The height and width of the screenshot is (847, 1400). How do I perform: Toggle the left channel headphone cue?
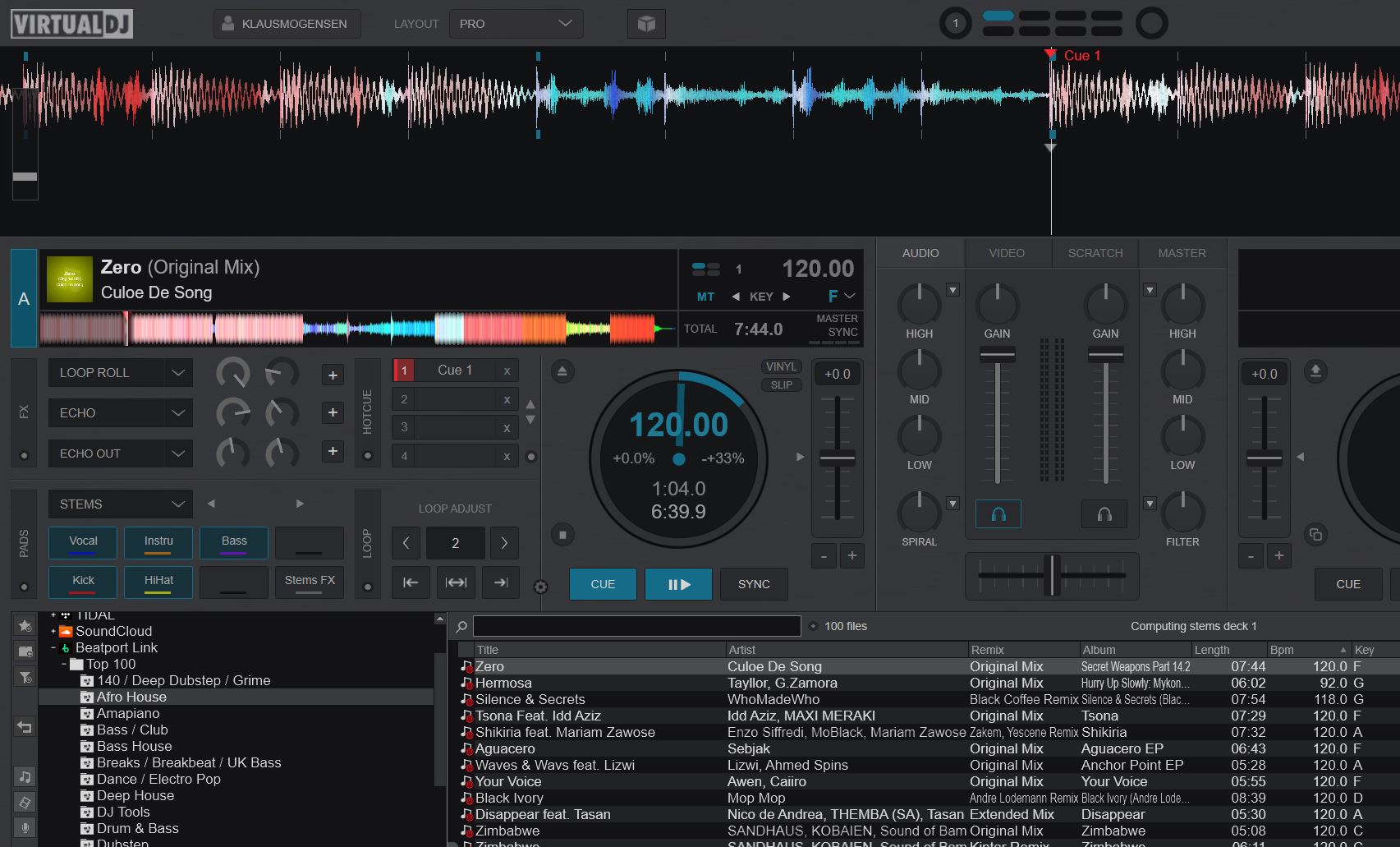[998, 513]
